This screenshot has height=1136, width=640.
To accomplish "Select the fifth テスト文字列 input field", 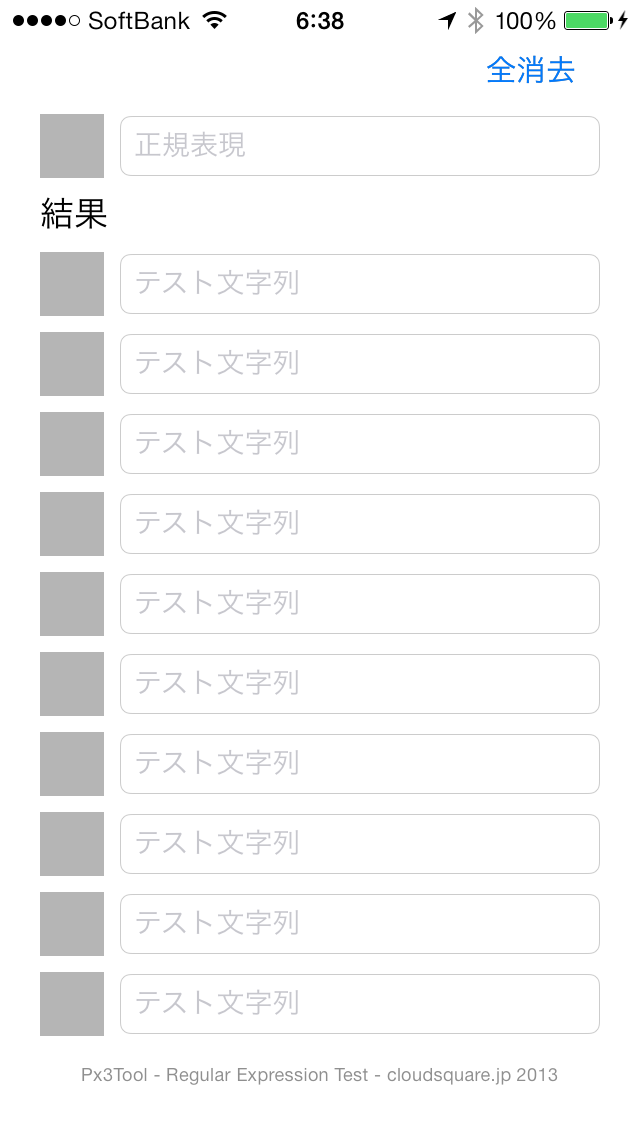I will (x=360, y=604).
